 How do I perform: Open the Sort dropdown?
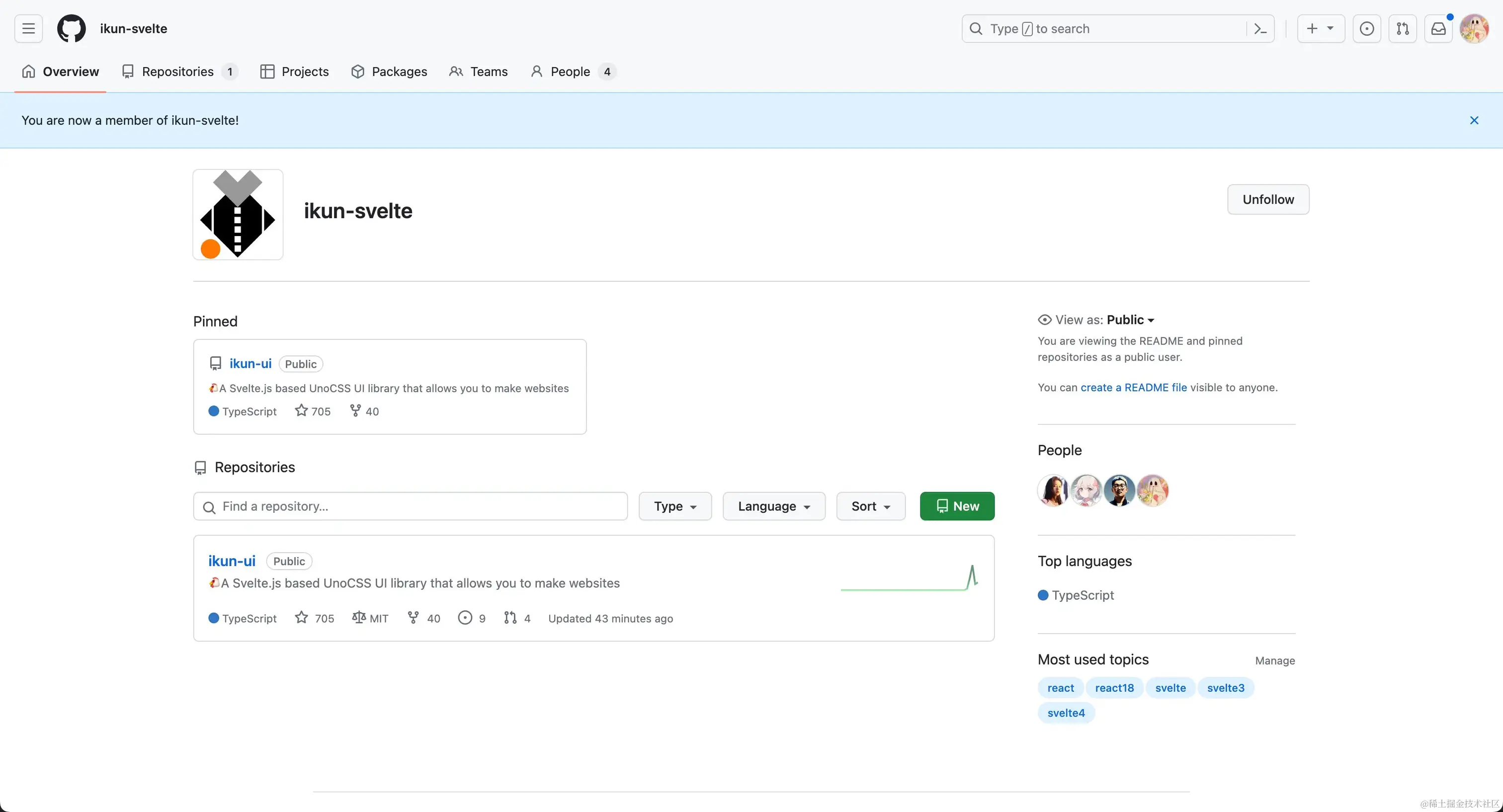pyautogui.click(x=870, y=506)
